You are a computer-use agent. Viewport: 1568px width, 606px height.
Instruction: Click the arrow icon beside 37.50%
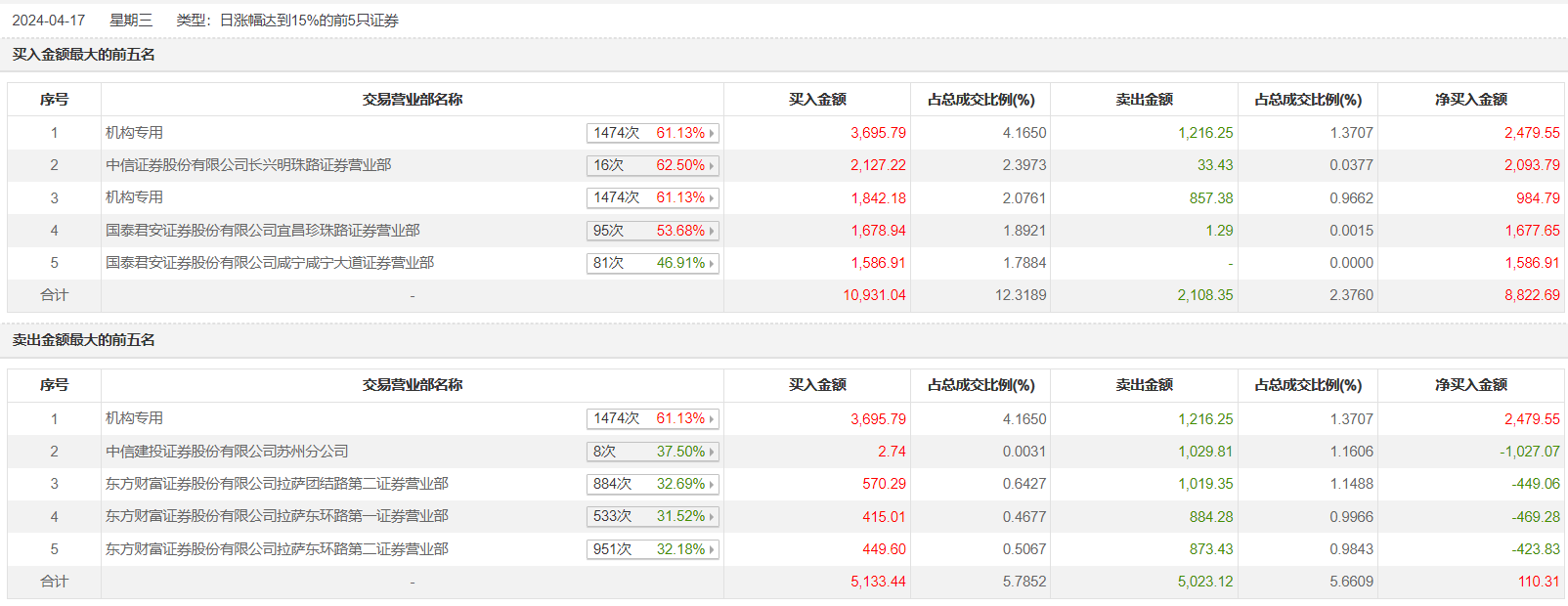[x=712, y=453]
